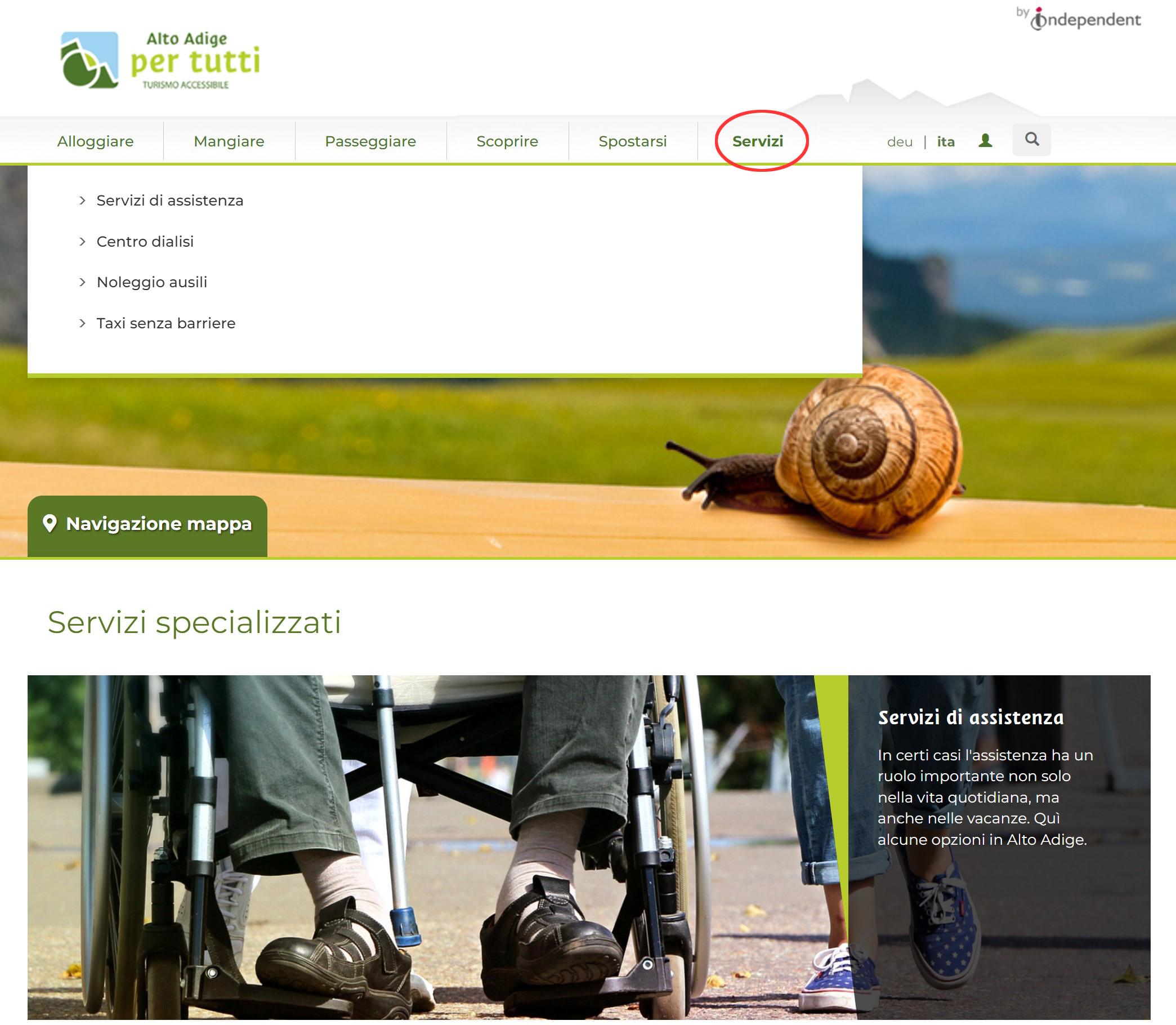This screenshot has height=1025, width=1176.
Task: Open the Alloggiare menu
Action: tap(96, 141)
